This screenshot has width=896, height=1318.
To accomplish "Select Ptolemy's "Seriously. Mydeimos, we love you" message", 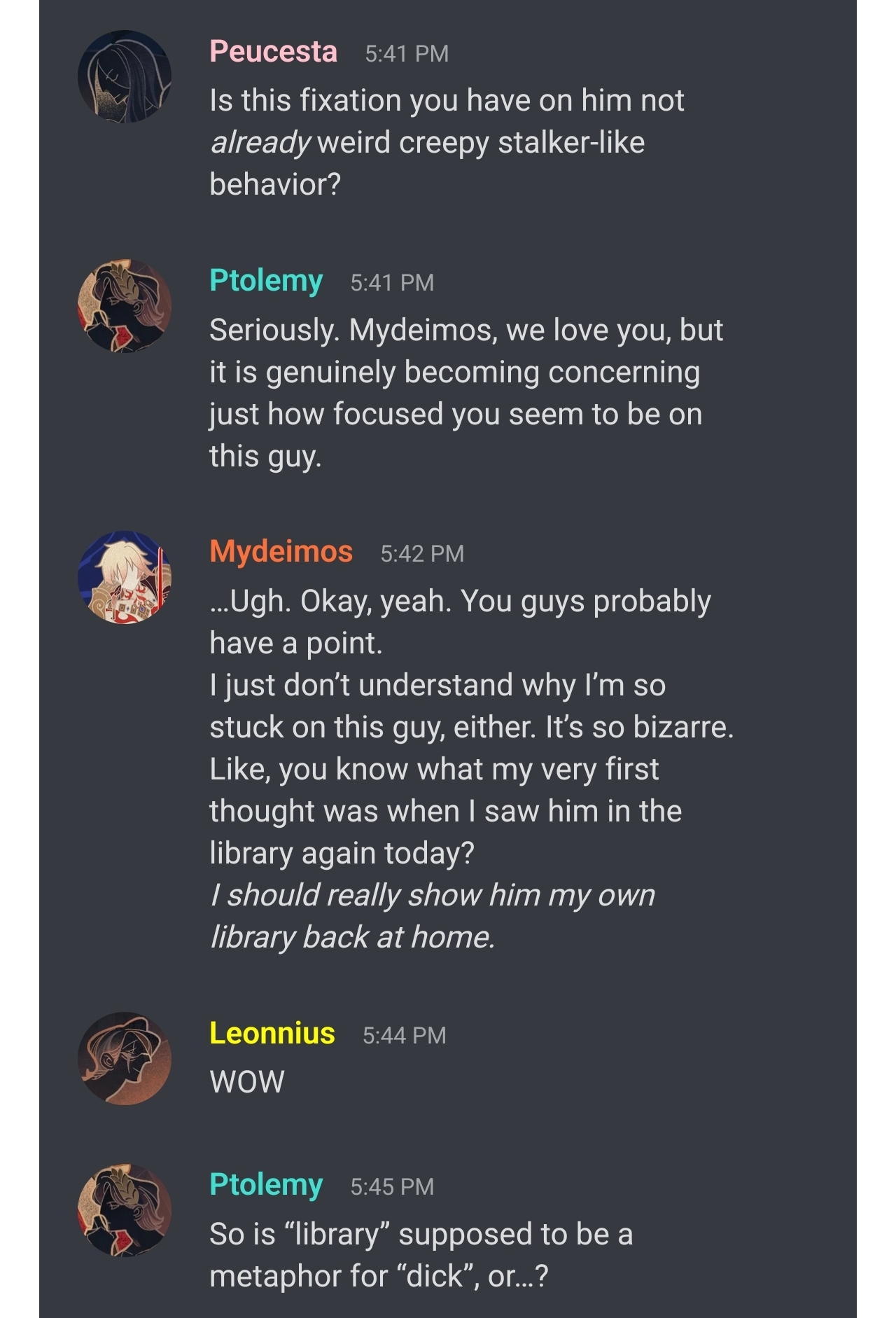I will (x=465, y=393).
